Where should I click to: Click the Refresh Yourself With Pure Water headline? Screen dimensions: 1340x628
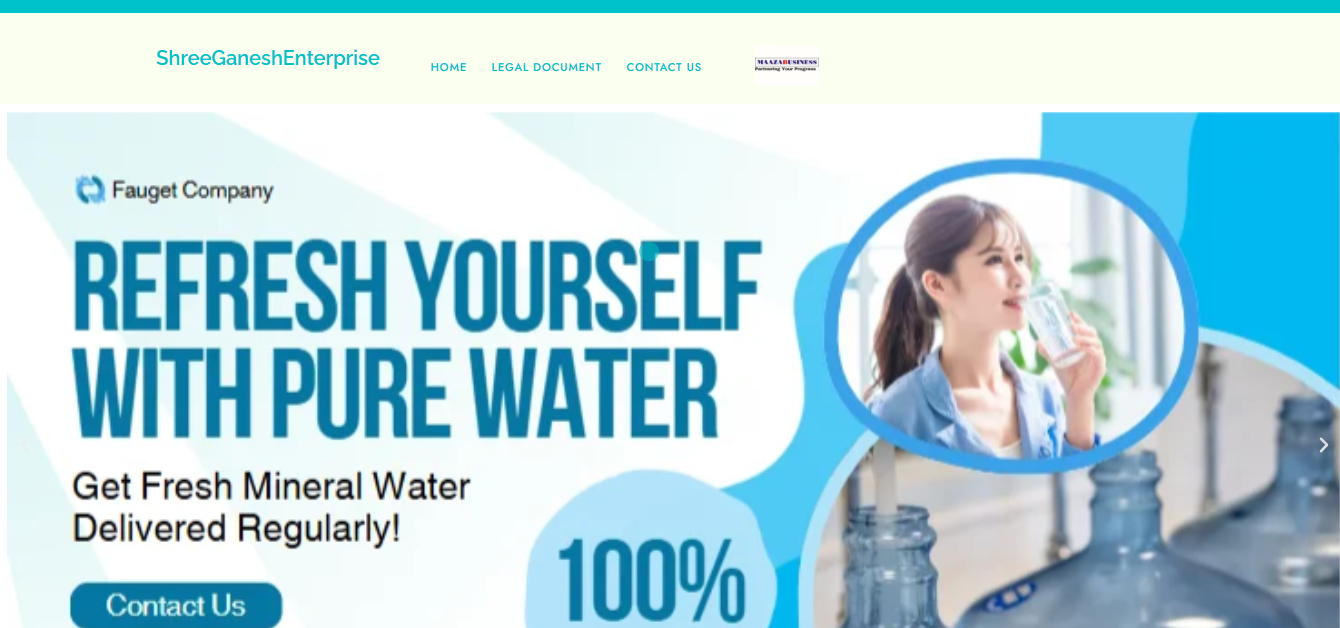(x=417, y=341)
